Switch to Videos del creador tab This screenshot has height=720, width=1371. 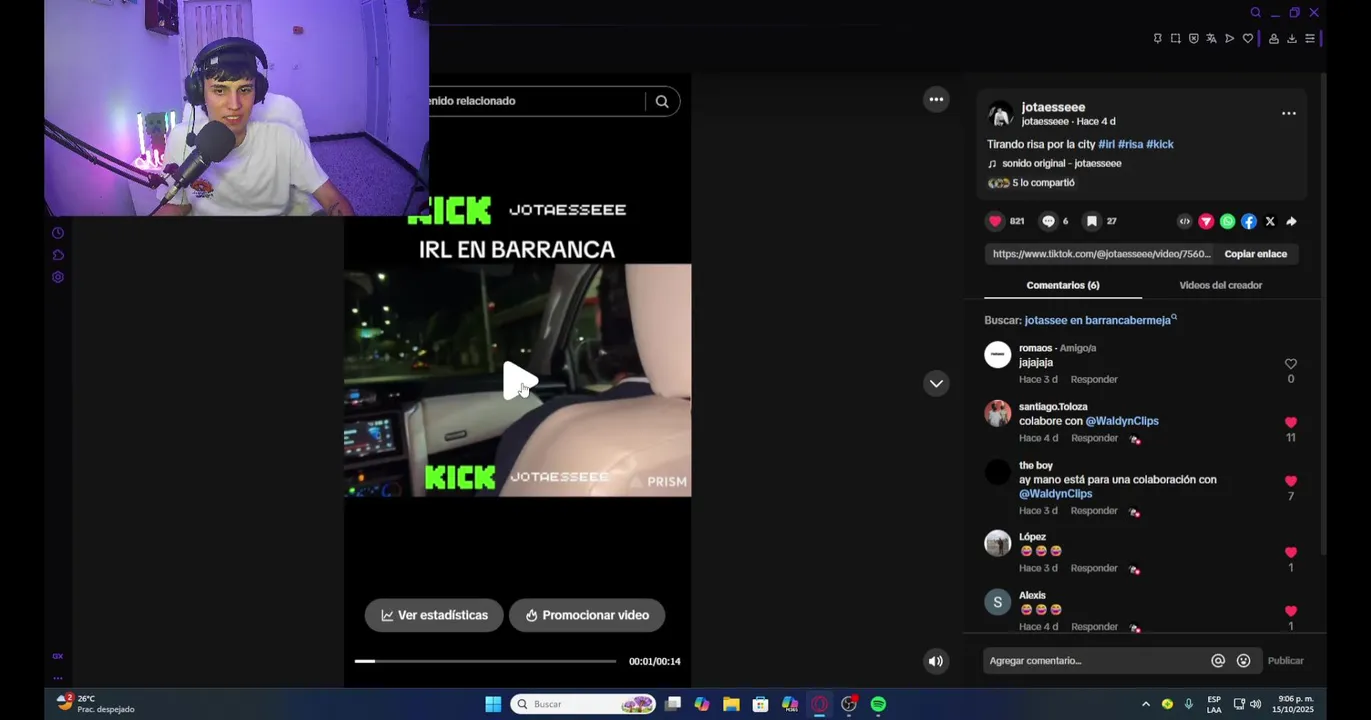click(1220, 285)
